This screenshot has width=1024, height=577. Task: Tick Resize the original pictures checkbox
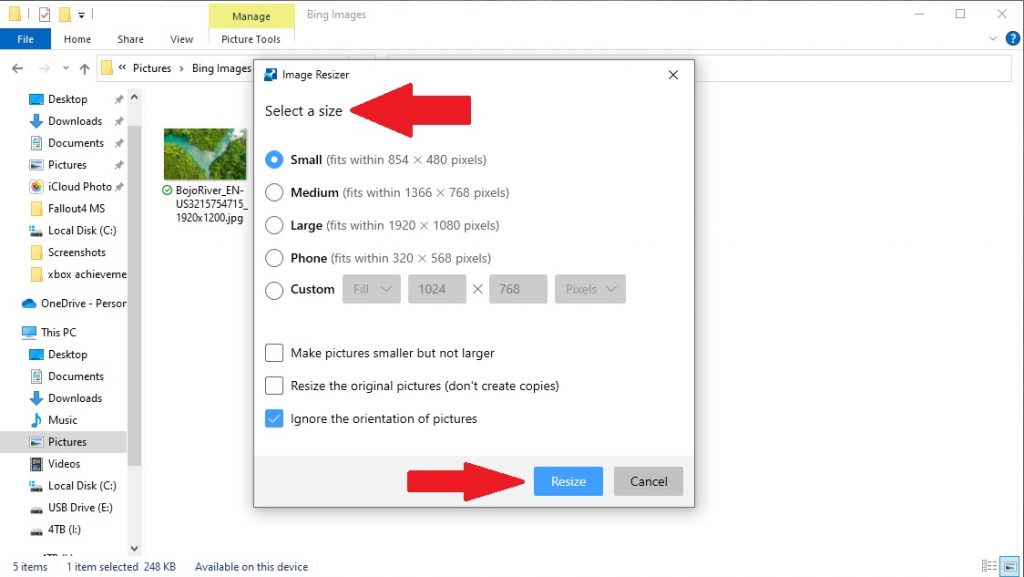[274, 386]
